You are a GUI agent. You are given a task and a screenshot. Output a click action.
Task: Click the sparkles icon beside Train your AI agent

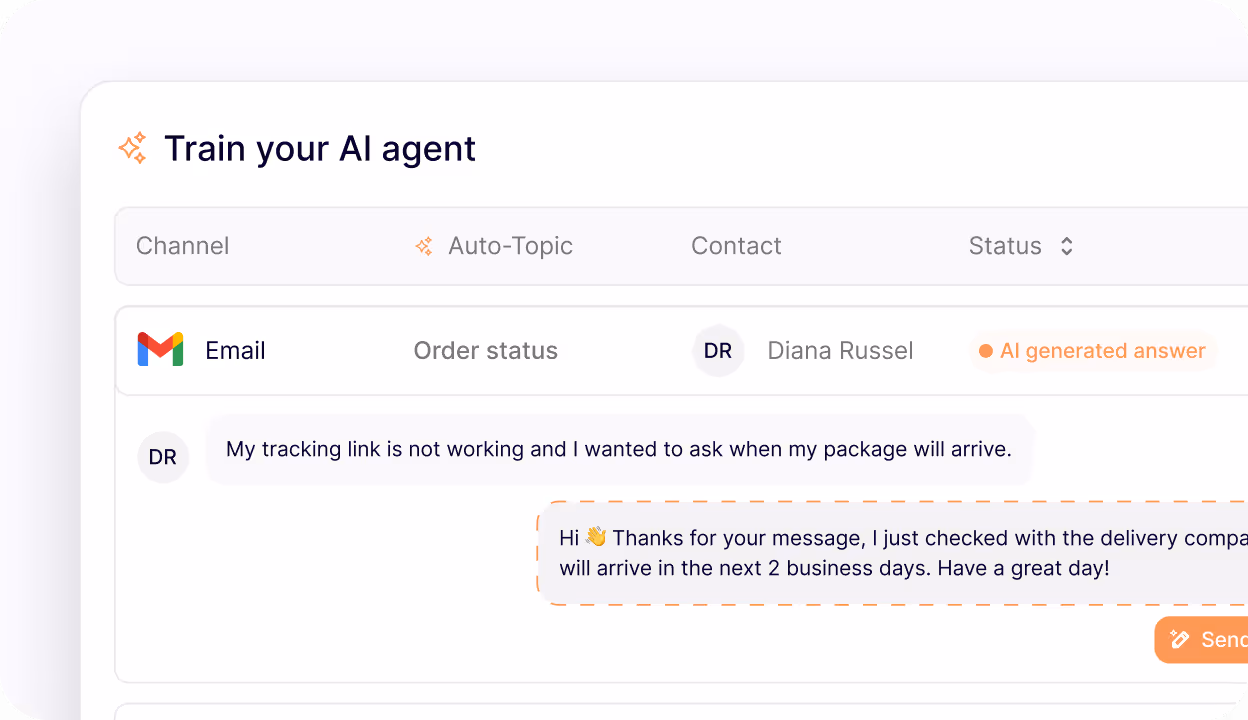click(x=133, y=147)
